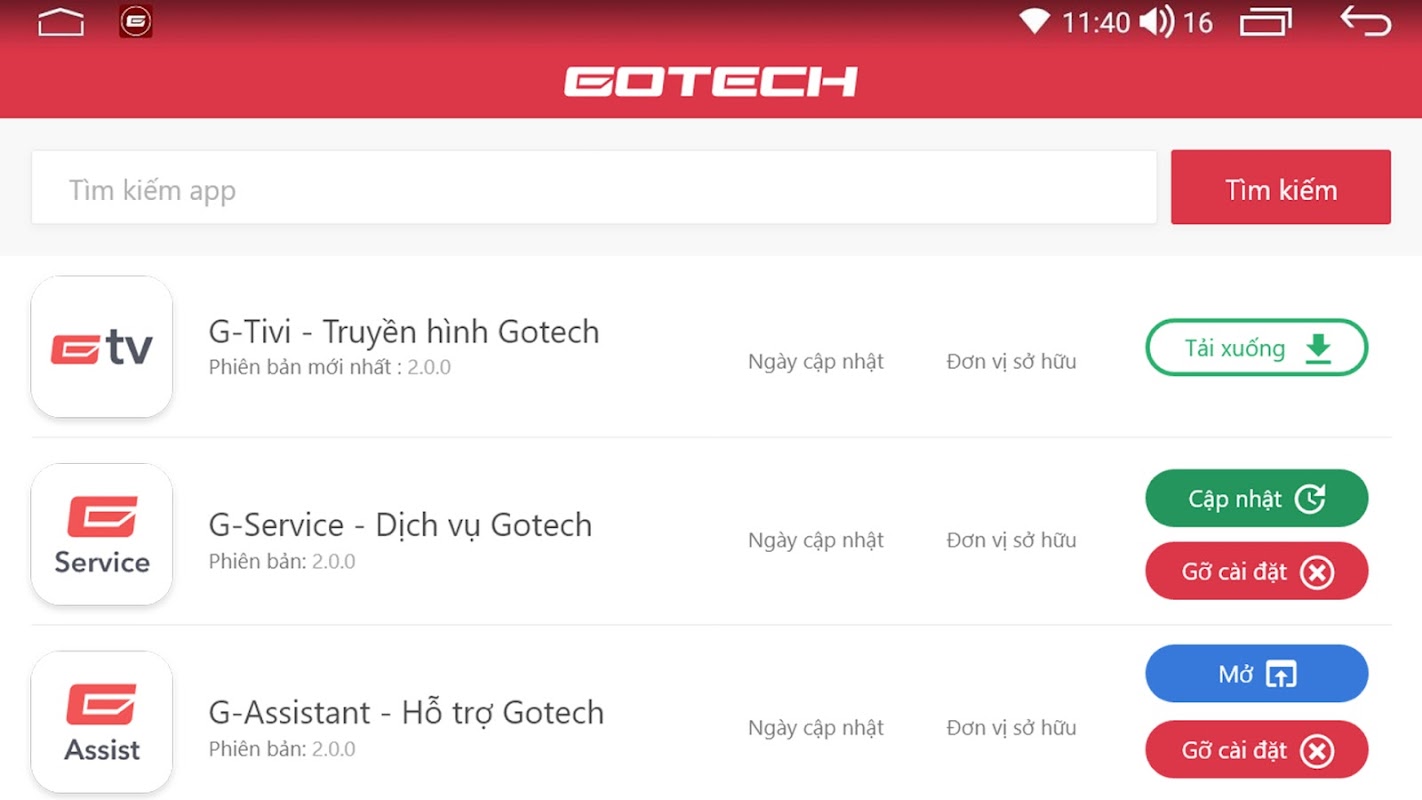Image resolution: width=1422 pixels, height=800 pixels.
Task: Tap the volume speaker icon
Action: [x=1156, y=21]
